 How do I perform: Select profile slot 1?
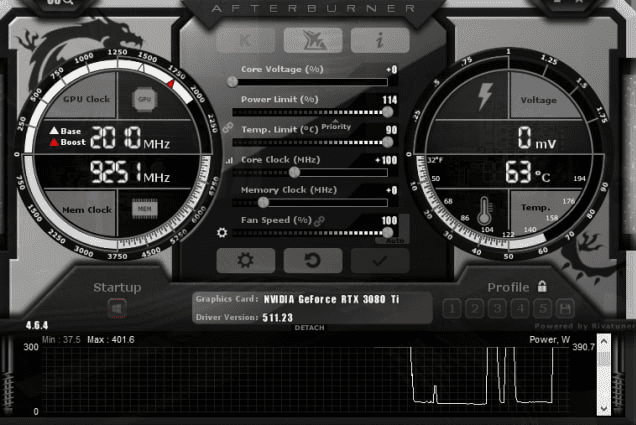(x=452, y=309)
